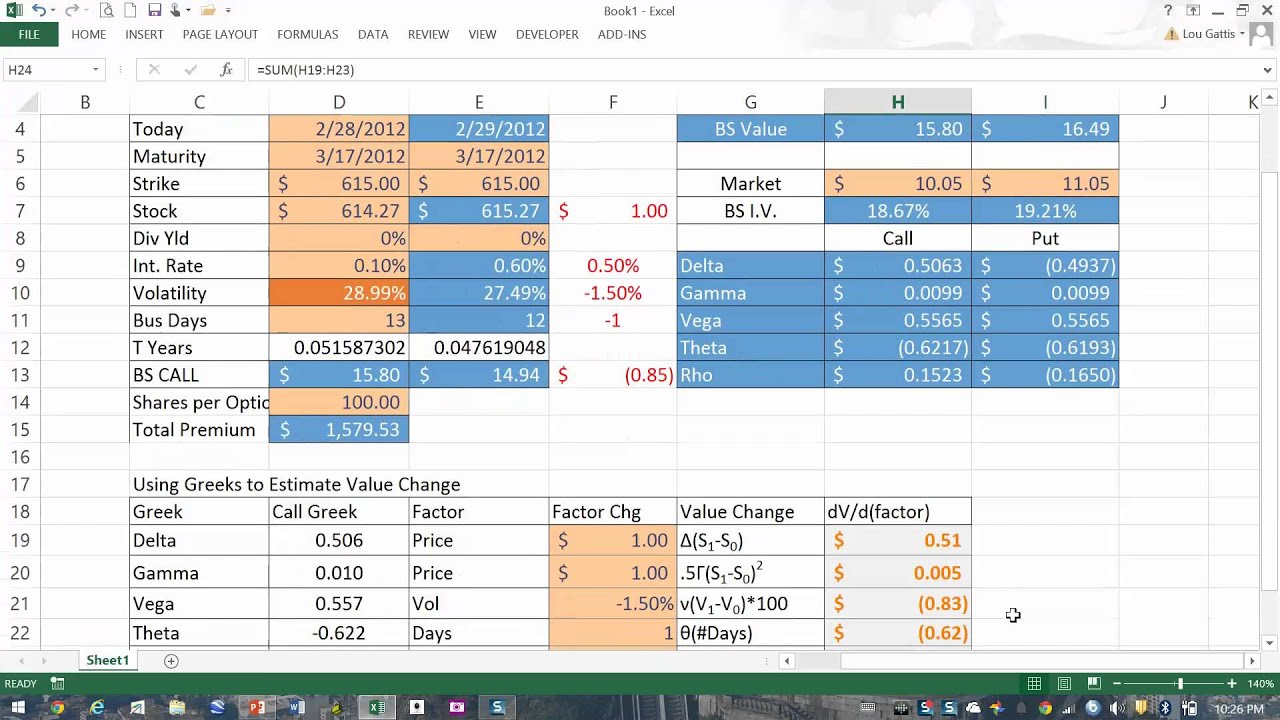Switch to Page Layout view in status bar

pyautogui.click(x=1064, y=684)
